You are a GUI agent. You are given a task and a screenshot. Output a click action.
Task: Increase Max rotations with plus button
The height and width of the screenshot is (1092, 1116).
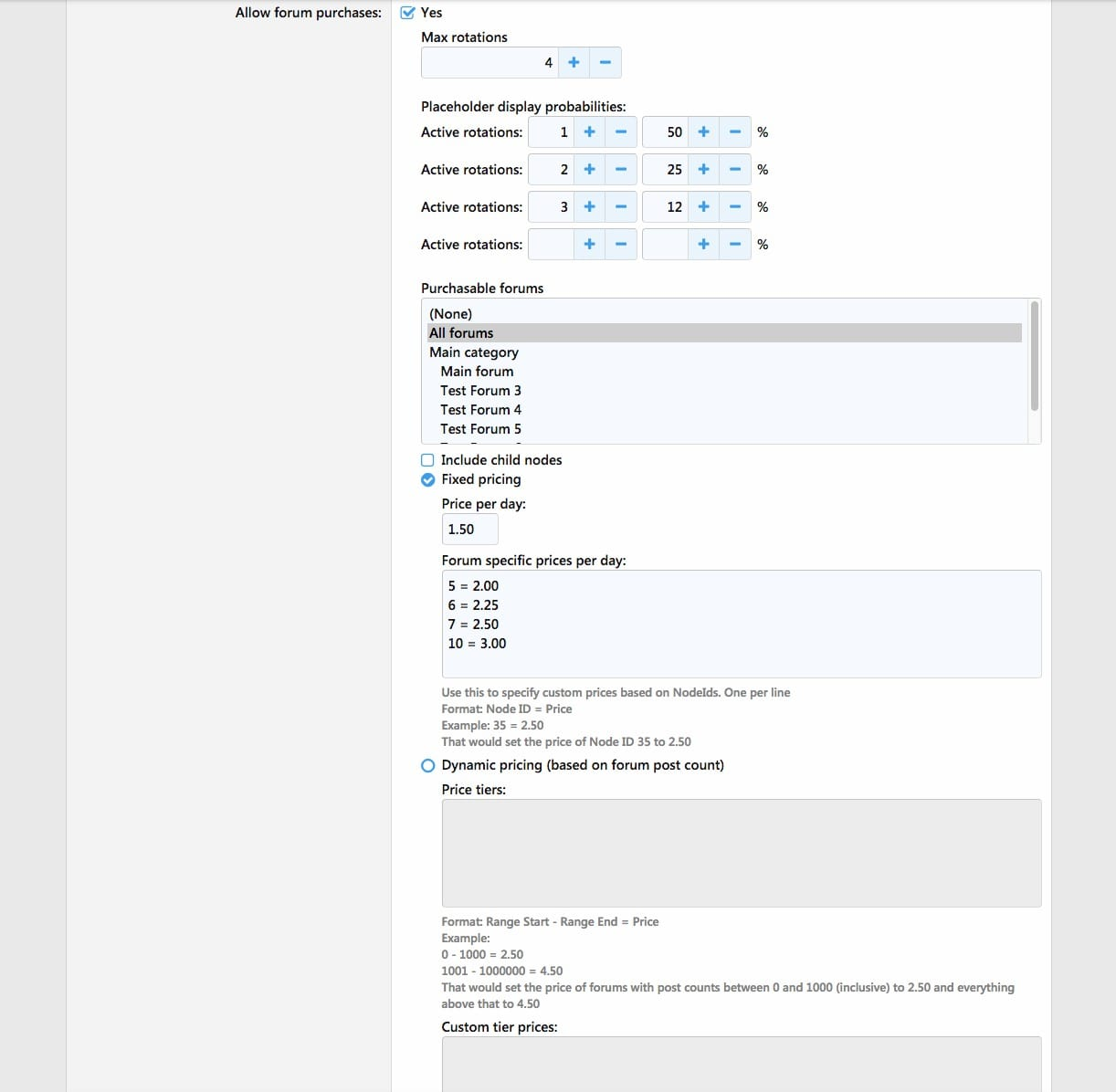click(574, 63)
